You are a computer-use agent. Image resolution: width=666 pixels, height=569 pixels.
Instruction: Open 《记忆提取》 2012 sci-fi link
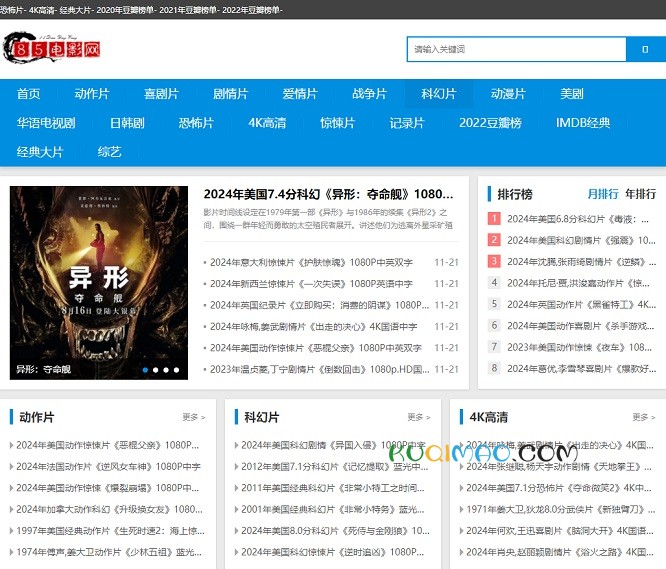coord(335,467)
